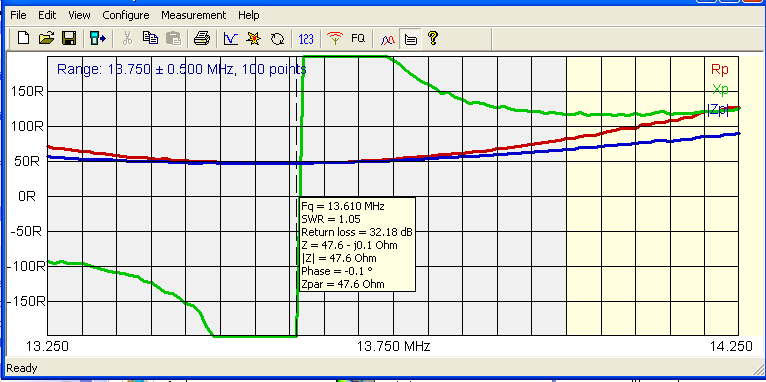Click the Xp legend label
Image resolution: width=766 pixels, height=382 pixels.
tap(720, 89)
